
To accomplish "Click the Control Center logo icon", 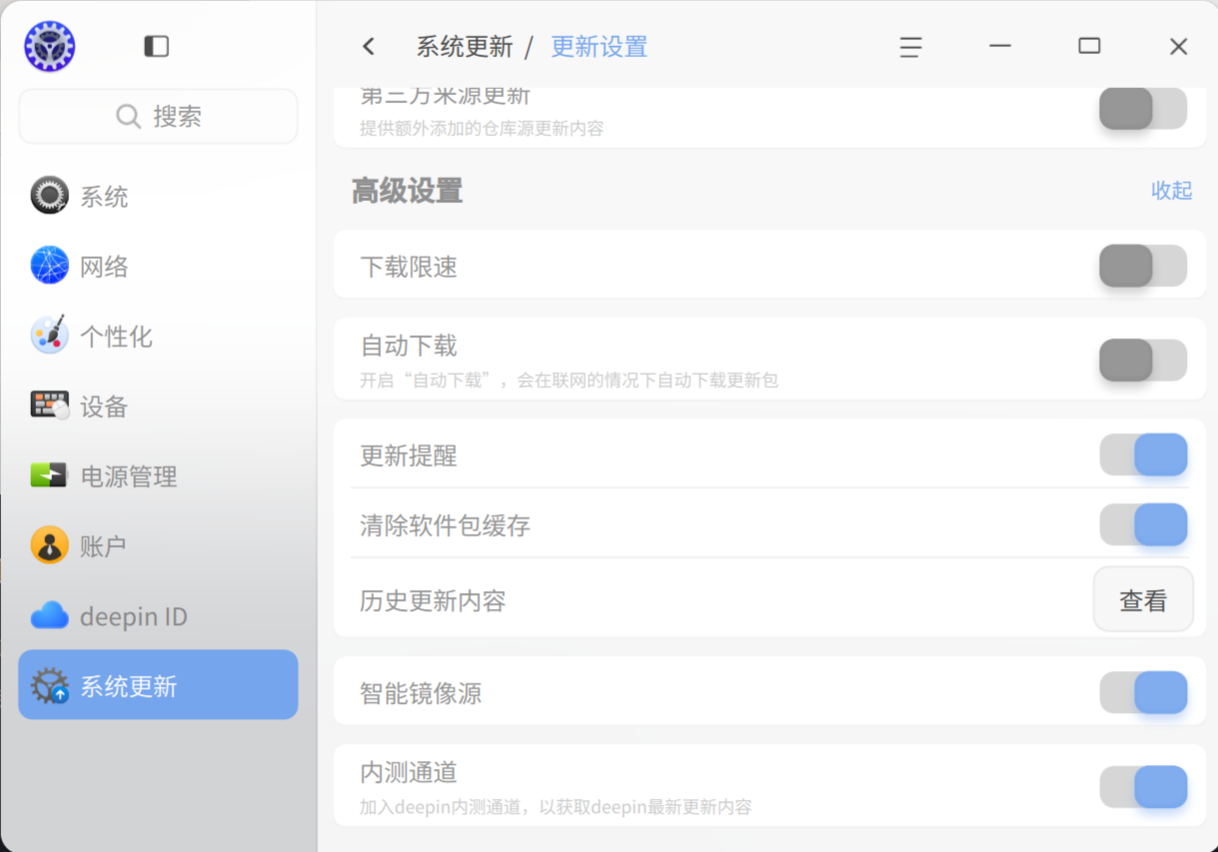I will point(50,46).
